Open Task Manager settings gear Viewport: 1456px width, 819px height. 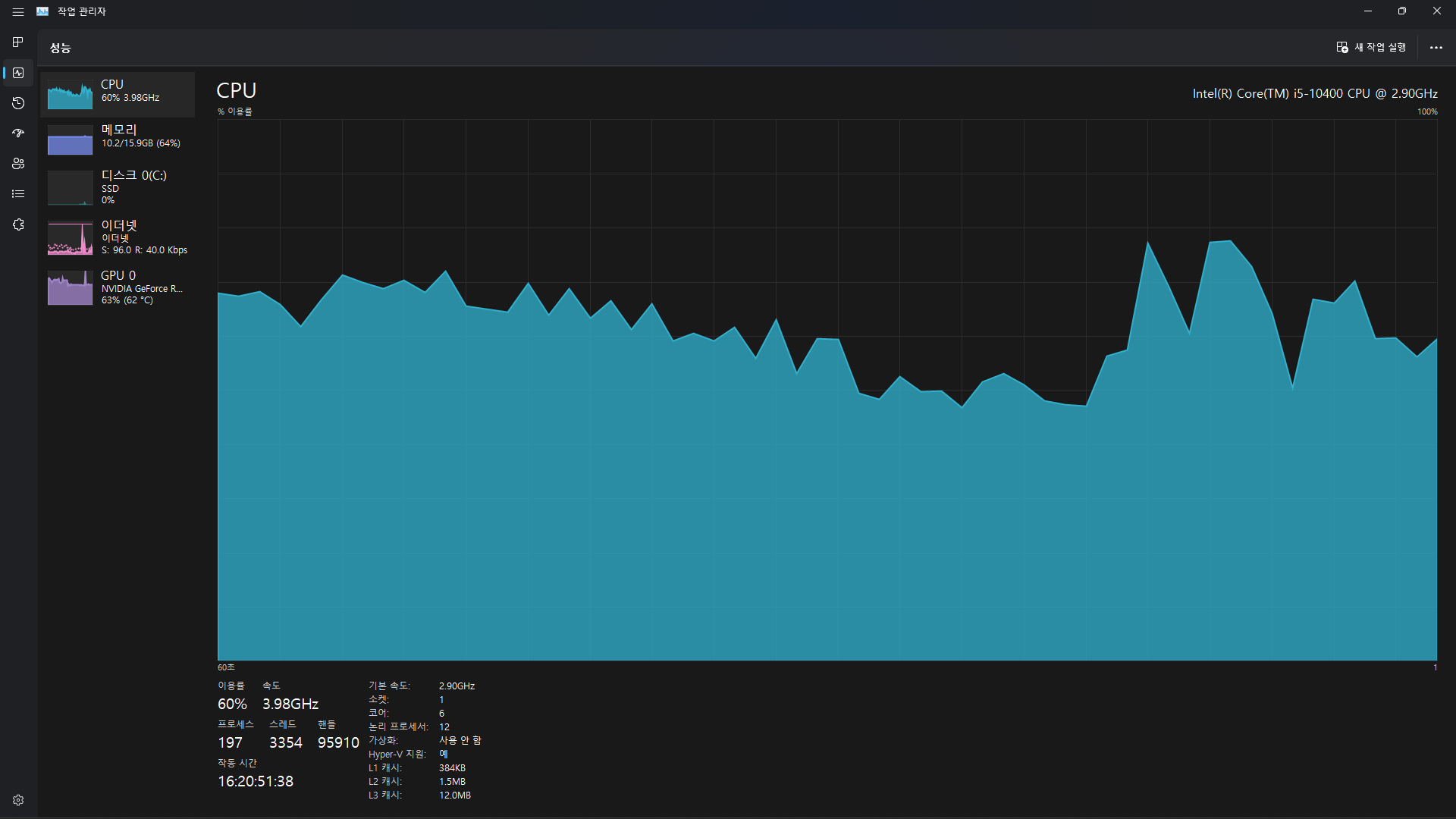[x=18, y=800]
